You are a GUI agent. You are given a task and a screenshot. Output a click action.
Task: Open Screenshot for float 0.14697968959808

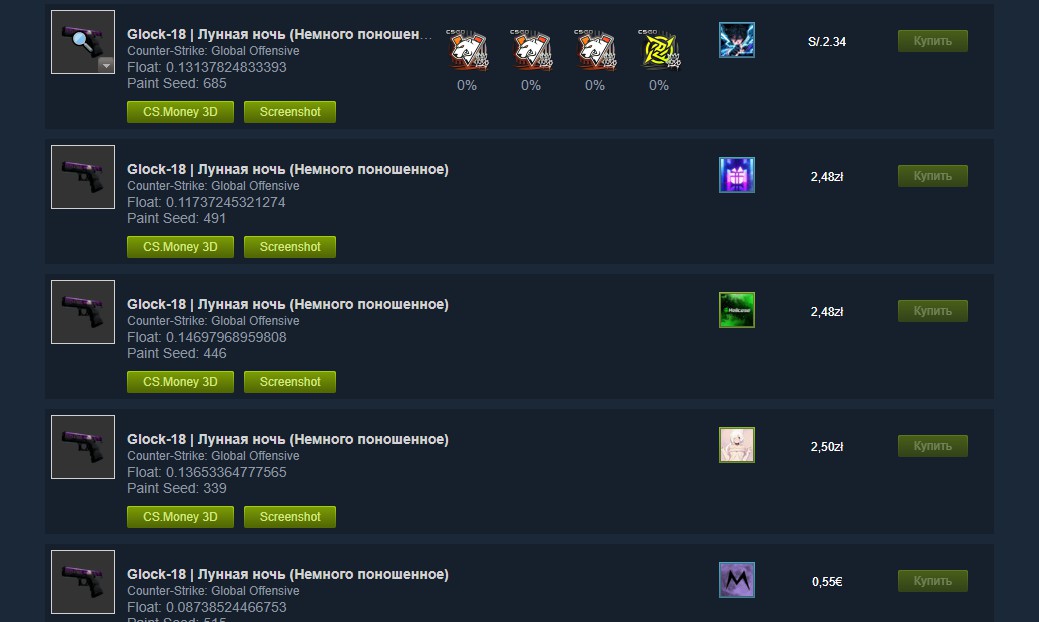pyautogui.click(x=290, y=382)
